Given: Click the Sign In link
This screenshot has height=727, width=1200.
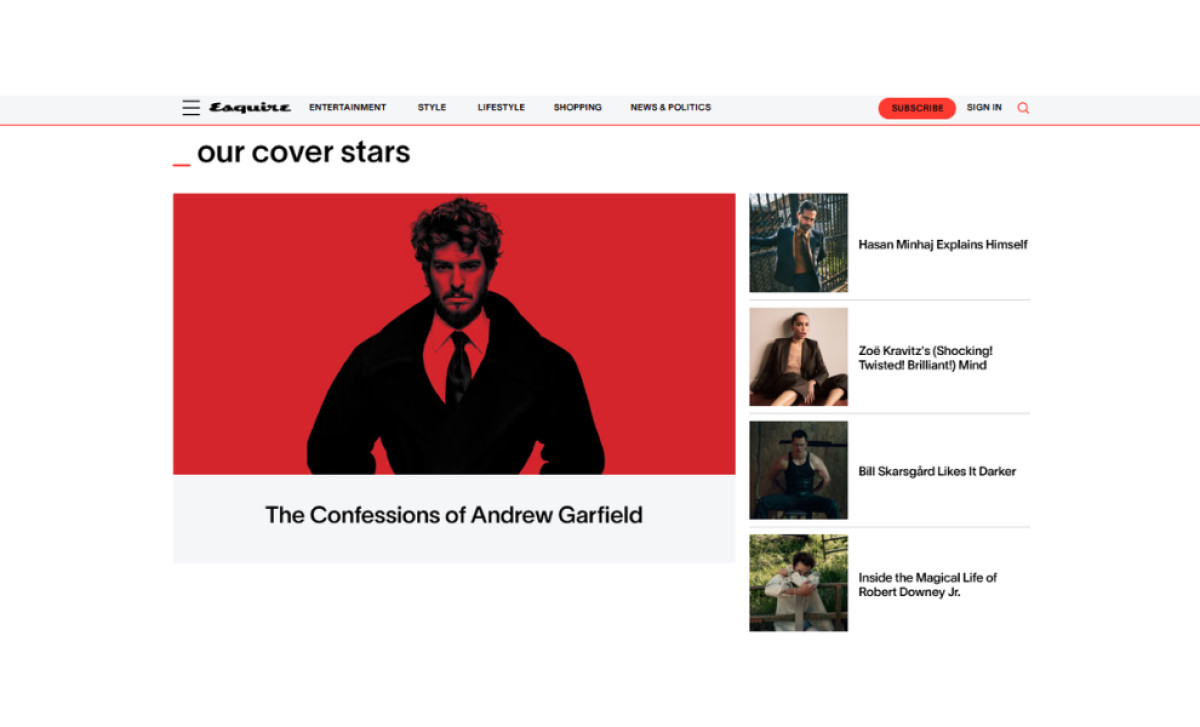Looking at the screenshot, I should (x=984, y=108).
